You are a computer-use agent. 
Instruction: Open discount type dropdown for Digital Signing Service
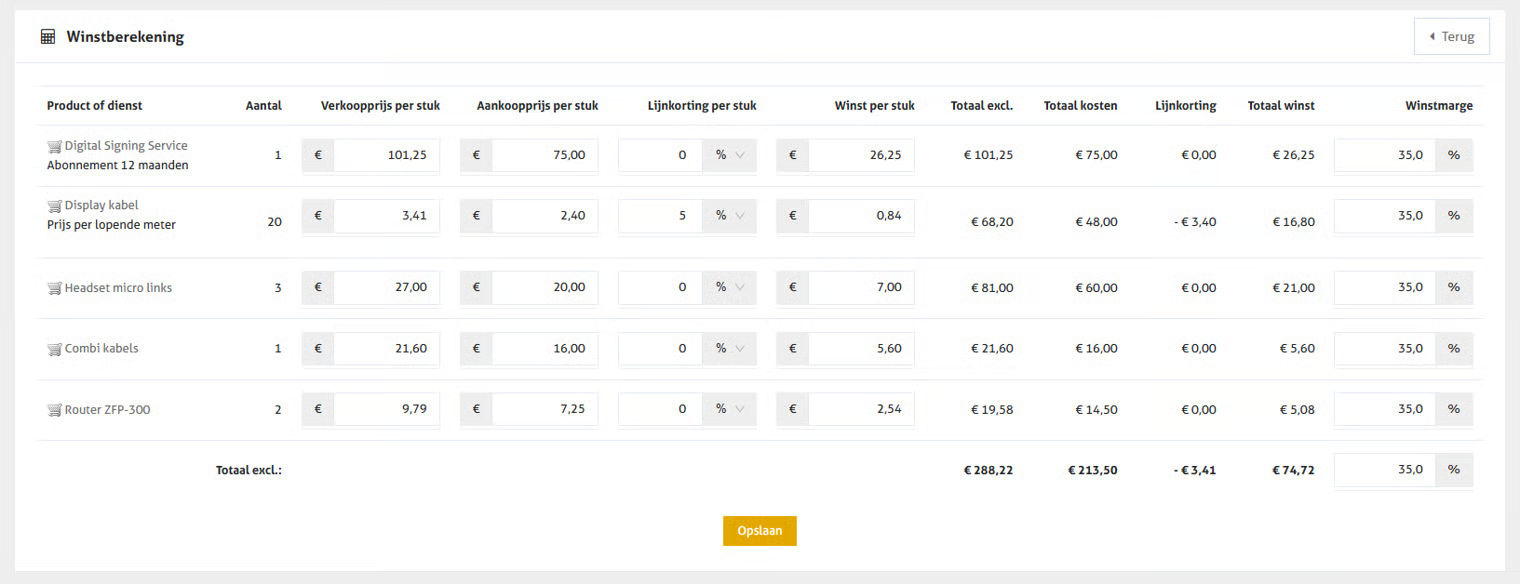pyautogui.click(x=729, y=156)
